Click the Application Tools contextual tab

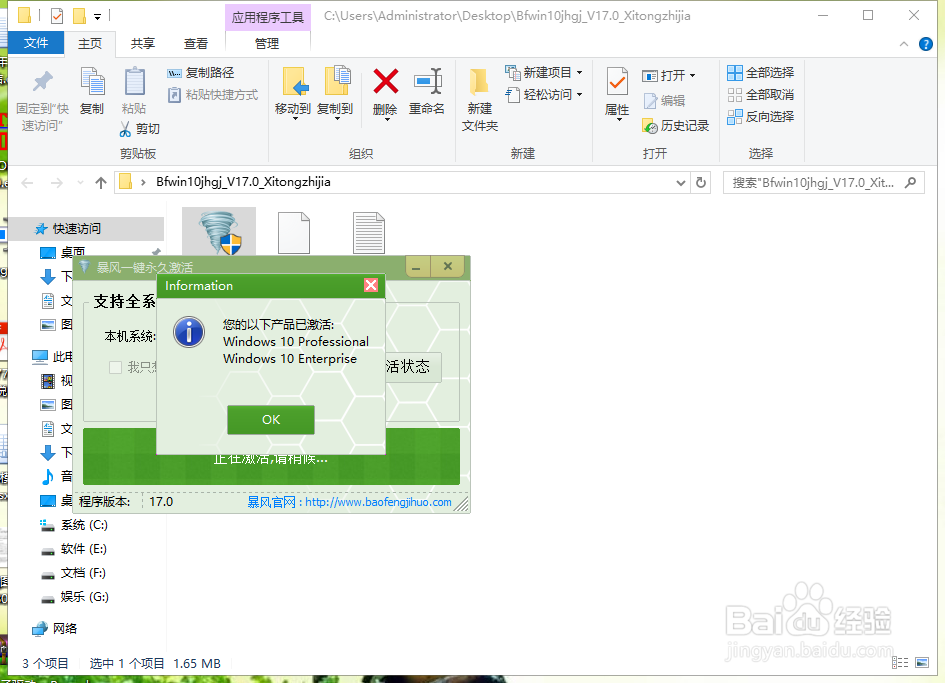(268, 17)
